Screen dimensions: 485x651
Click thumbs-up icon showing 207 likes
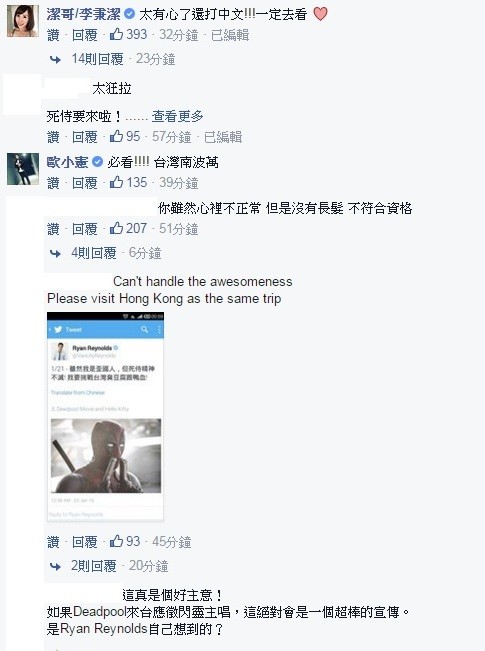pyautogui.click(x=116, y=228)
